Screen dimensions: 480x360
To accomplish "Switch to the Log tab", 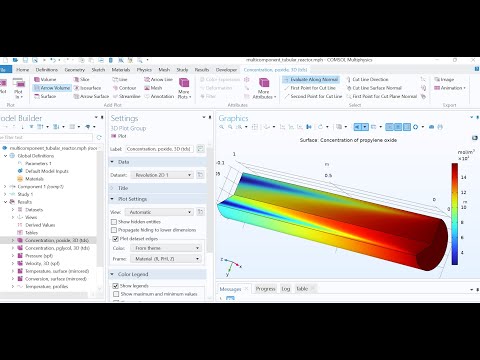I will click(x=286, y=289).
